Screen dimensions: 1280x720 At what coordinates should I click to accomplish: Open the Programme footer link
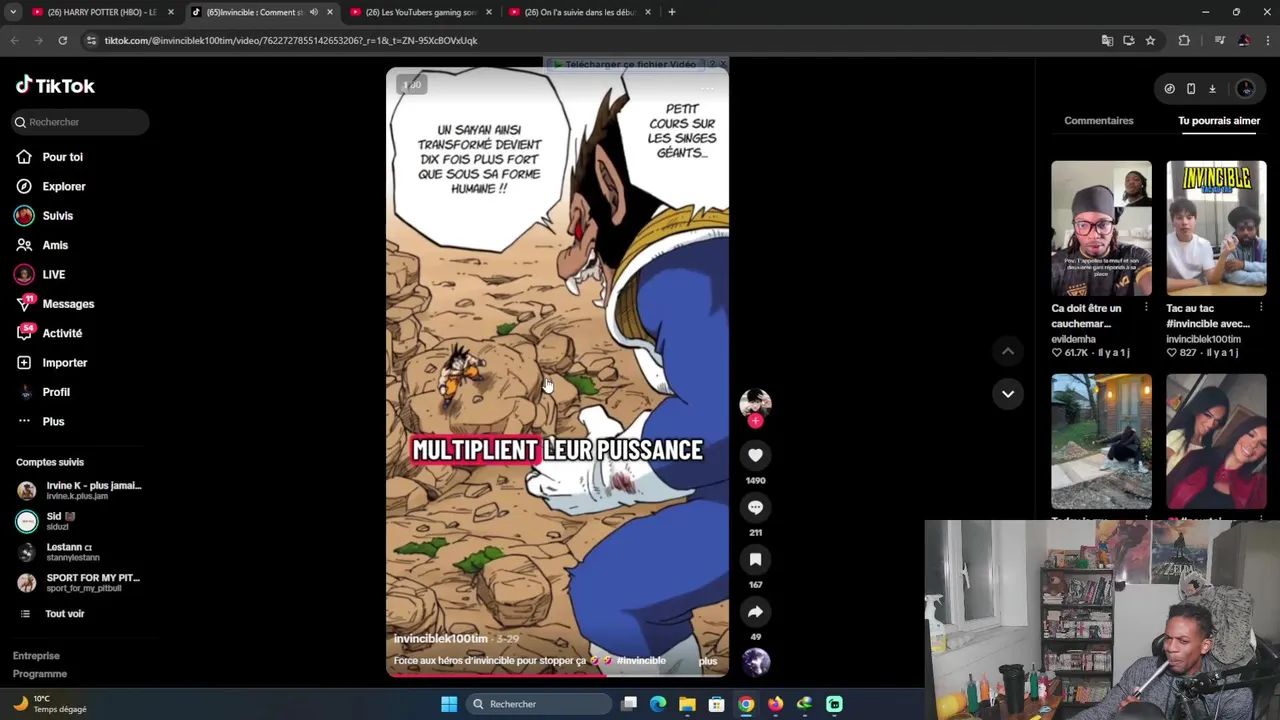point(40,674)
